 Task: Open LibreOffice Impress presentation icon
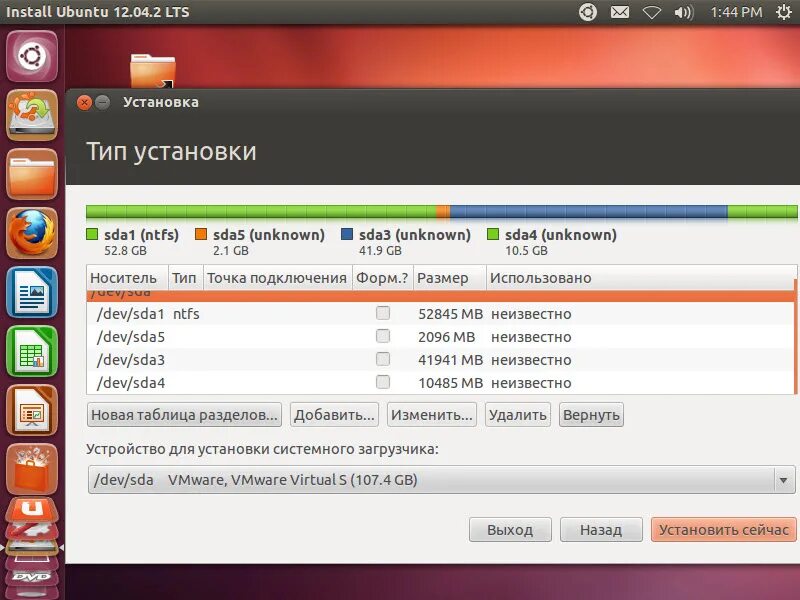tap(32, 410)
